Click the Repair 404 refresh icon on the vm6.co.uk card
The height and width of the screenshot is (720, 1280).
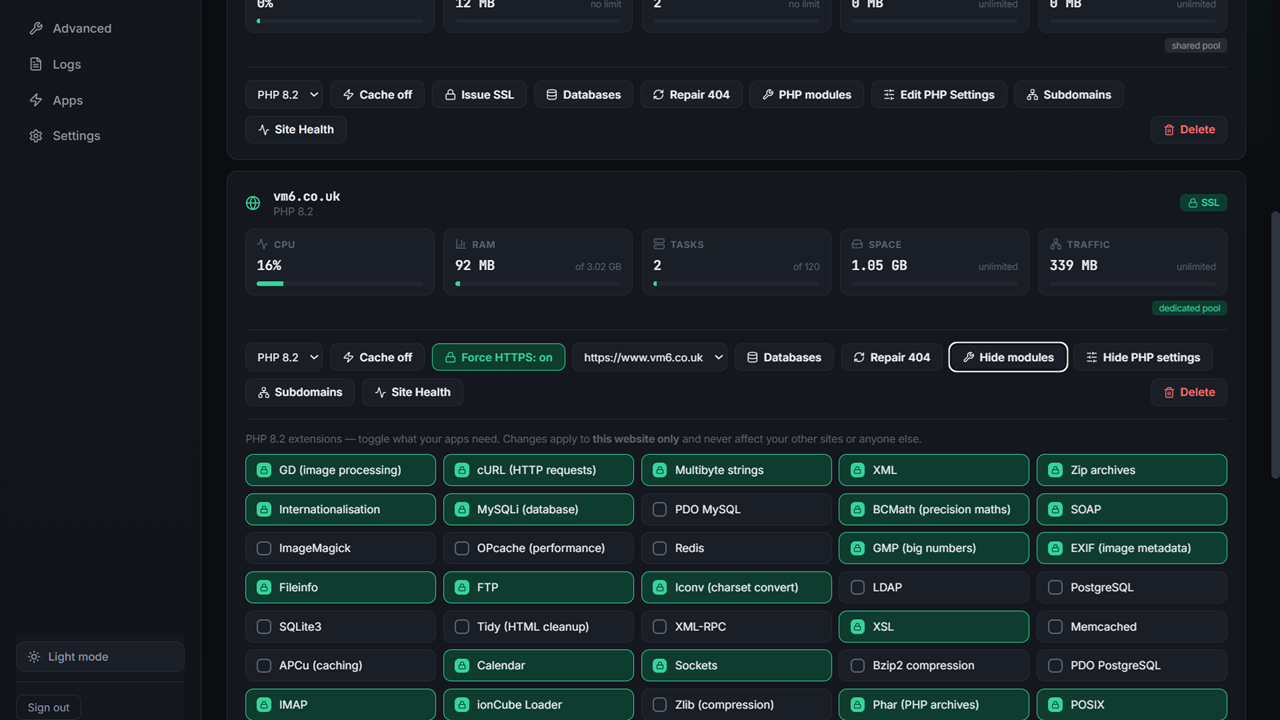click(x=859, y=357)
